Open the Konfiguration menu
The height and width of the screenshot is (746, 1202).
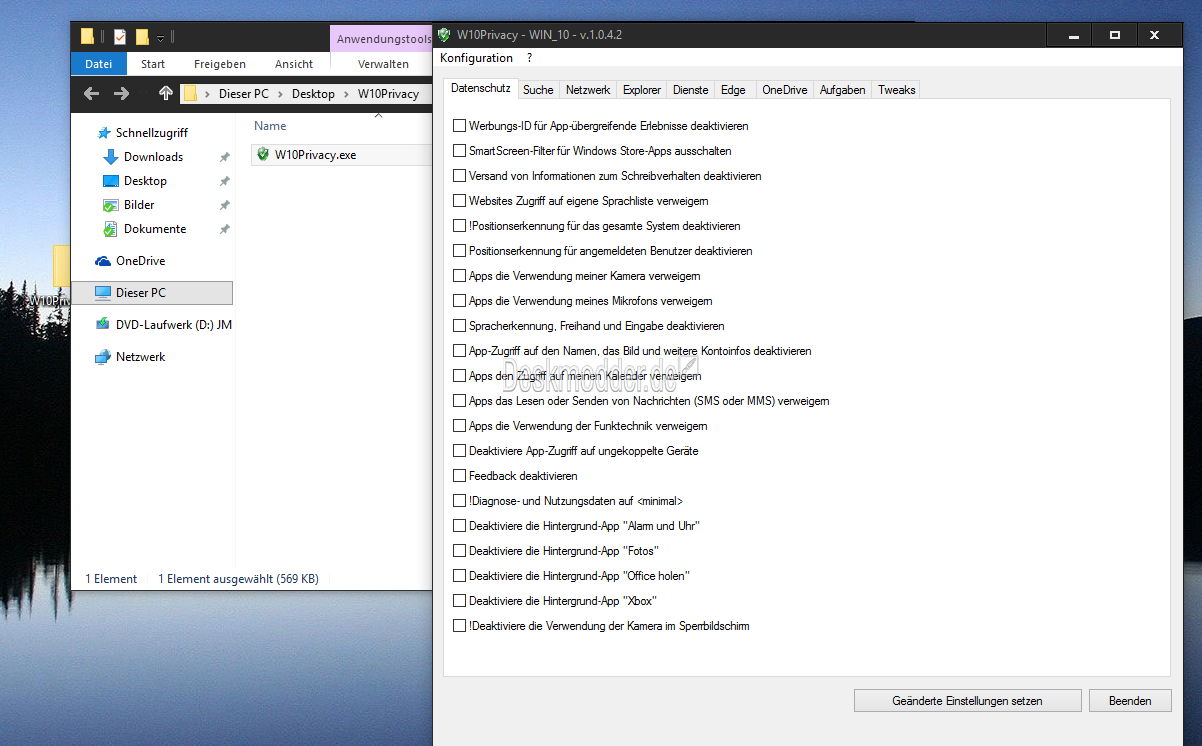[477, 58]
